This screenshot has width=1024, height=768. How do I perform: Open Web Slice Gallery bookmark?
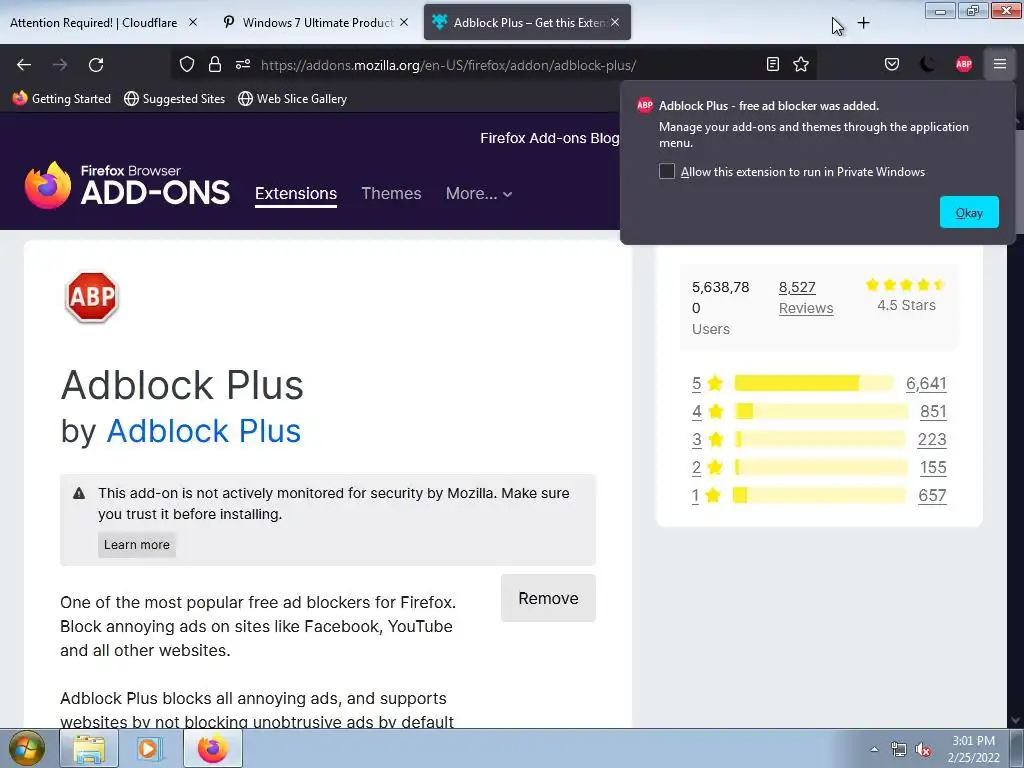(292, 99)
